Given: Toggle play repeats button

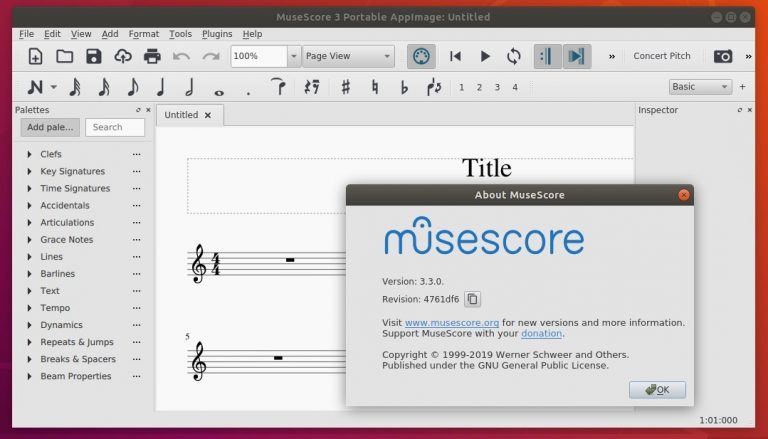Looking at the screenshot, I should pyautogui.click(x=547, y=56).
